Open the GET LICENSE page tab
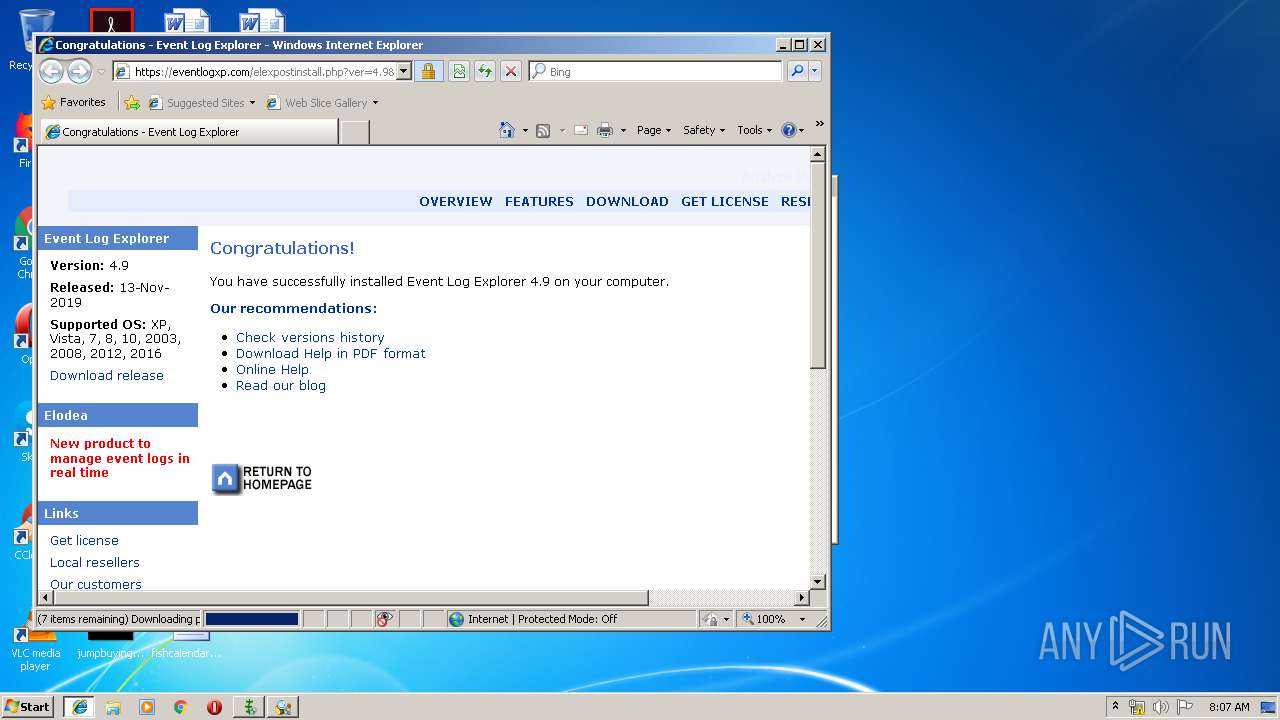 (x=725, y=201)
